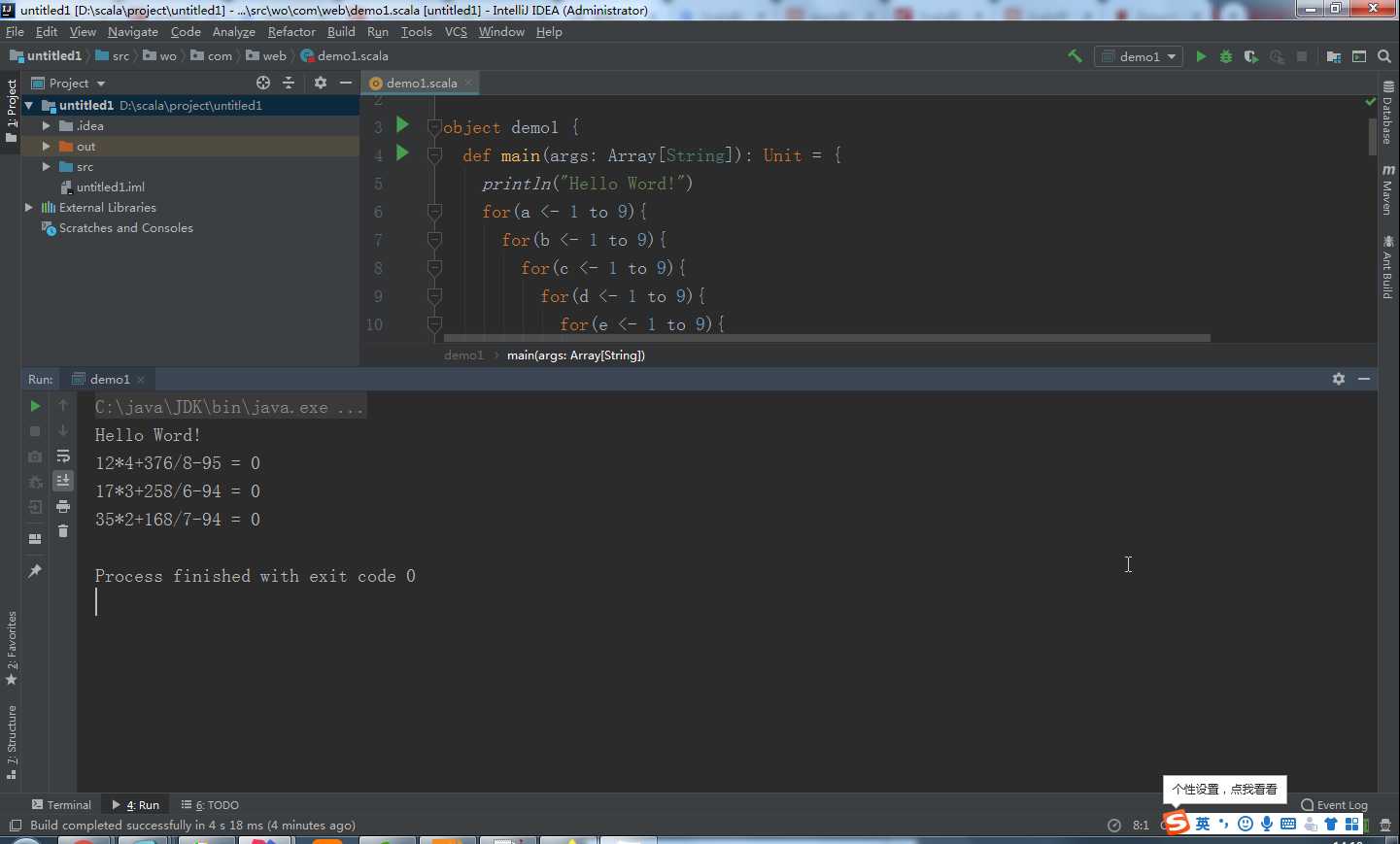Collapse all in Project panel
Image resolution: width=1400 pixels, height=844 pixels.
pyautogui.click(x=289, y=83)
